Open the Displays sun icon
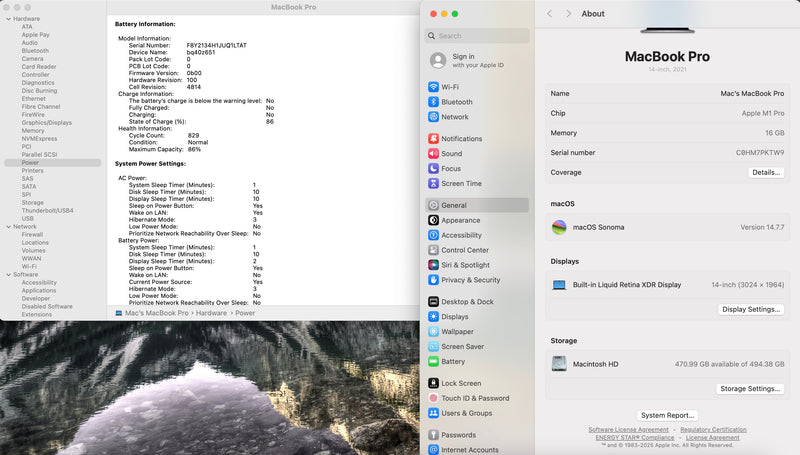The height and width of the screenshot is (455, 800). point(433,316)
